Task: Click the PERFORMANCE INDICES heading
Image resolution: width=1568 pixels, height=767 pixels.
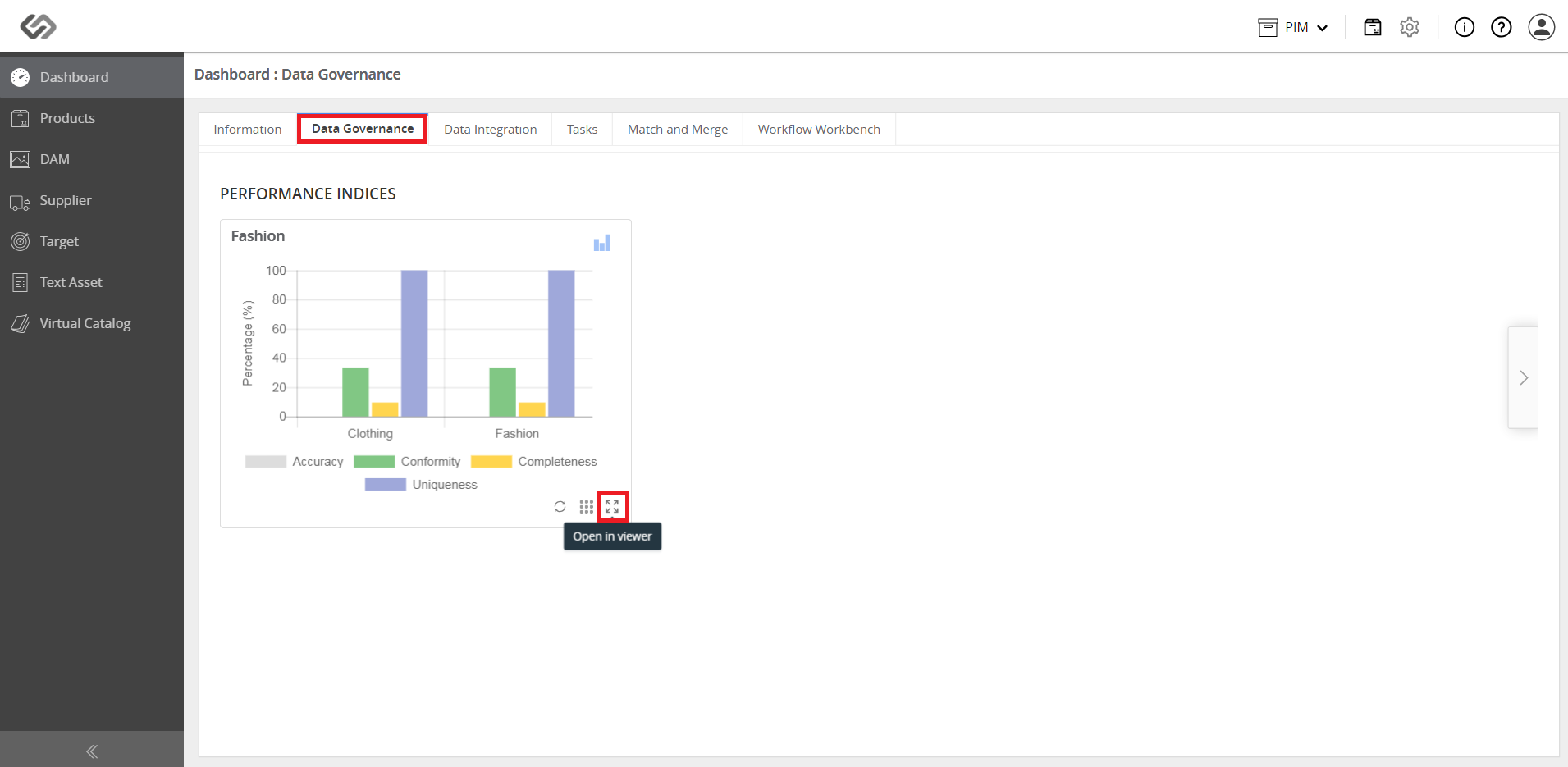Action: [308, 194]
